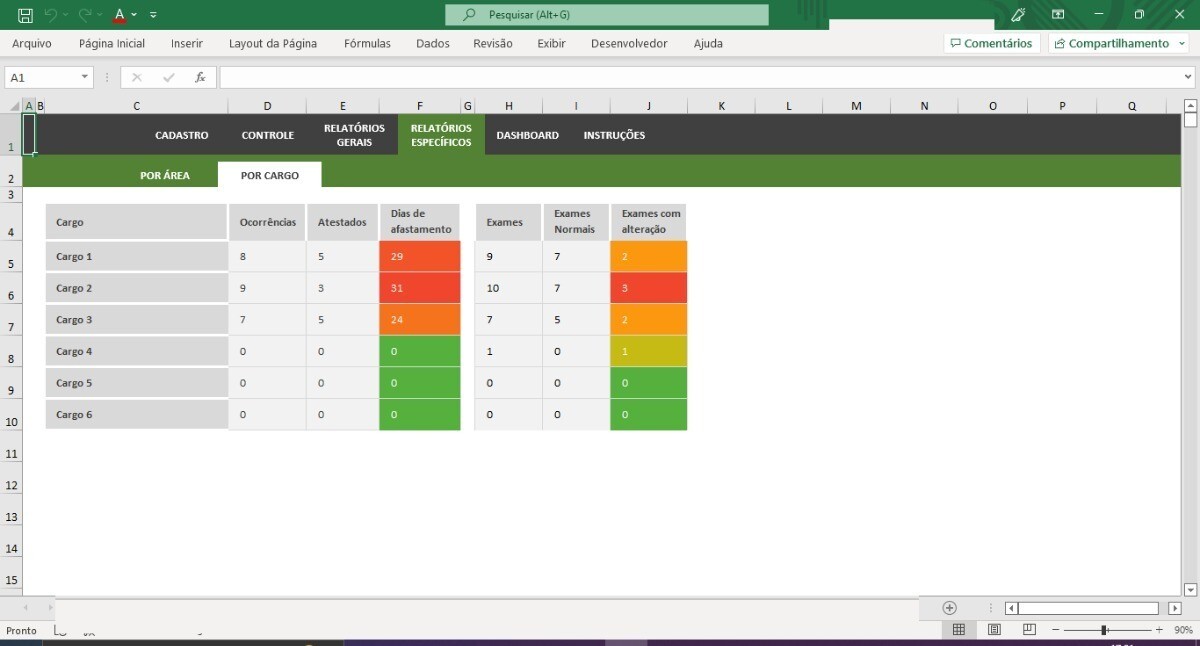Enable Page Break Preview view
Screen dimensions: 1200x646
(x=1029, y=630)
